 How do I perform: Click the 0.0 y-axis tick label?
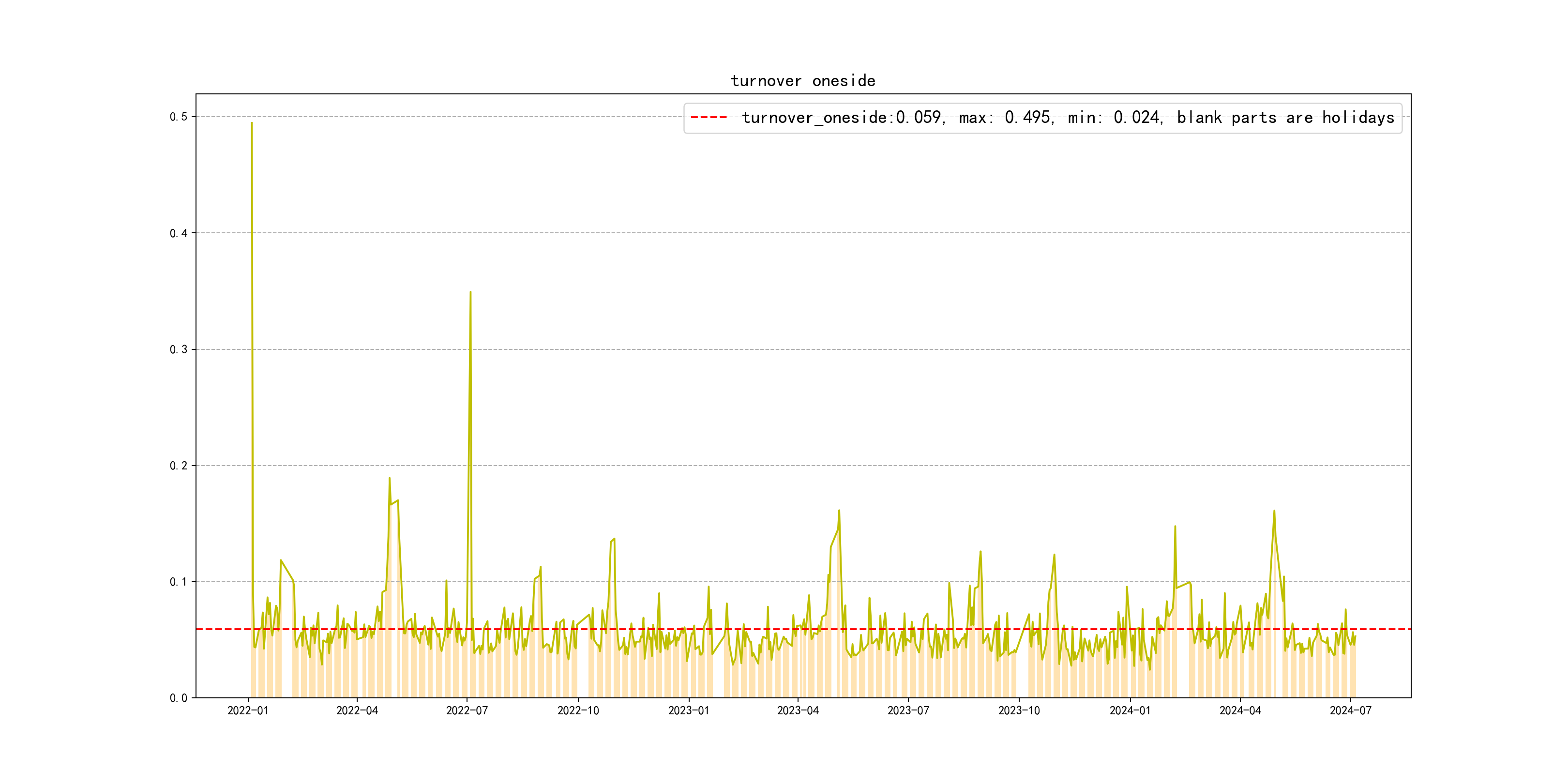click(179, 698)
